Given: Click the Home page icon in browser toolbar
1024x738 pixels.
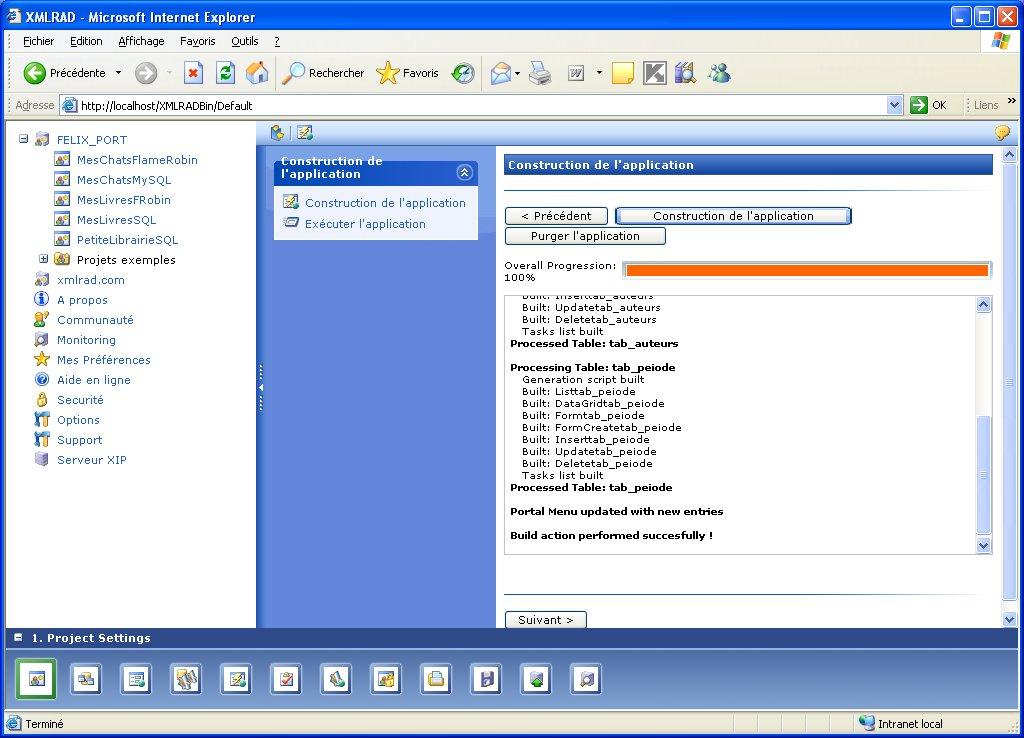Looking at the screenshot, I should 257,73.
